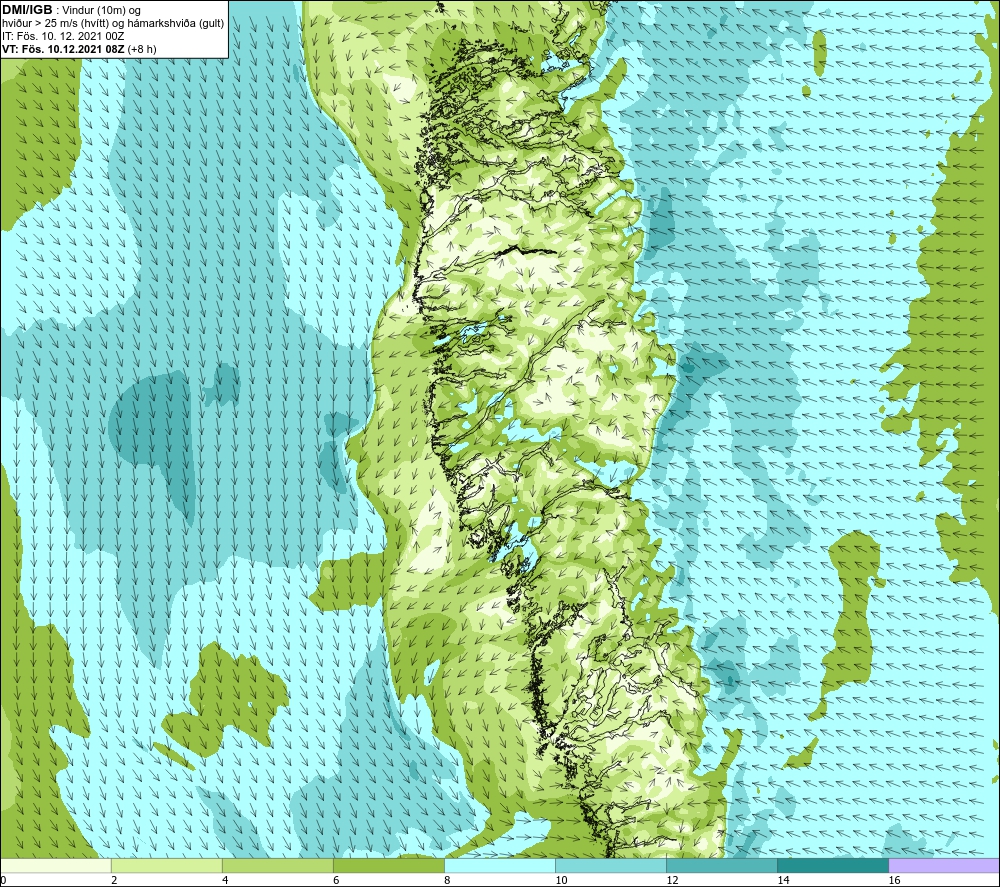The image size is (1000, 887).
Task: Pick the light cyan 8–10 m/s swatch
Action: [499, 866]
